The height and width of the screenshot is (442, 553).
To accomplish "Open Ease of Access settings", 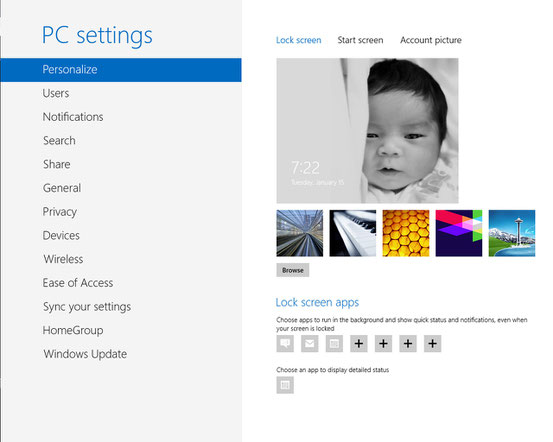I will tap(78, 283).
